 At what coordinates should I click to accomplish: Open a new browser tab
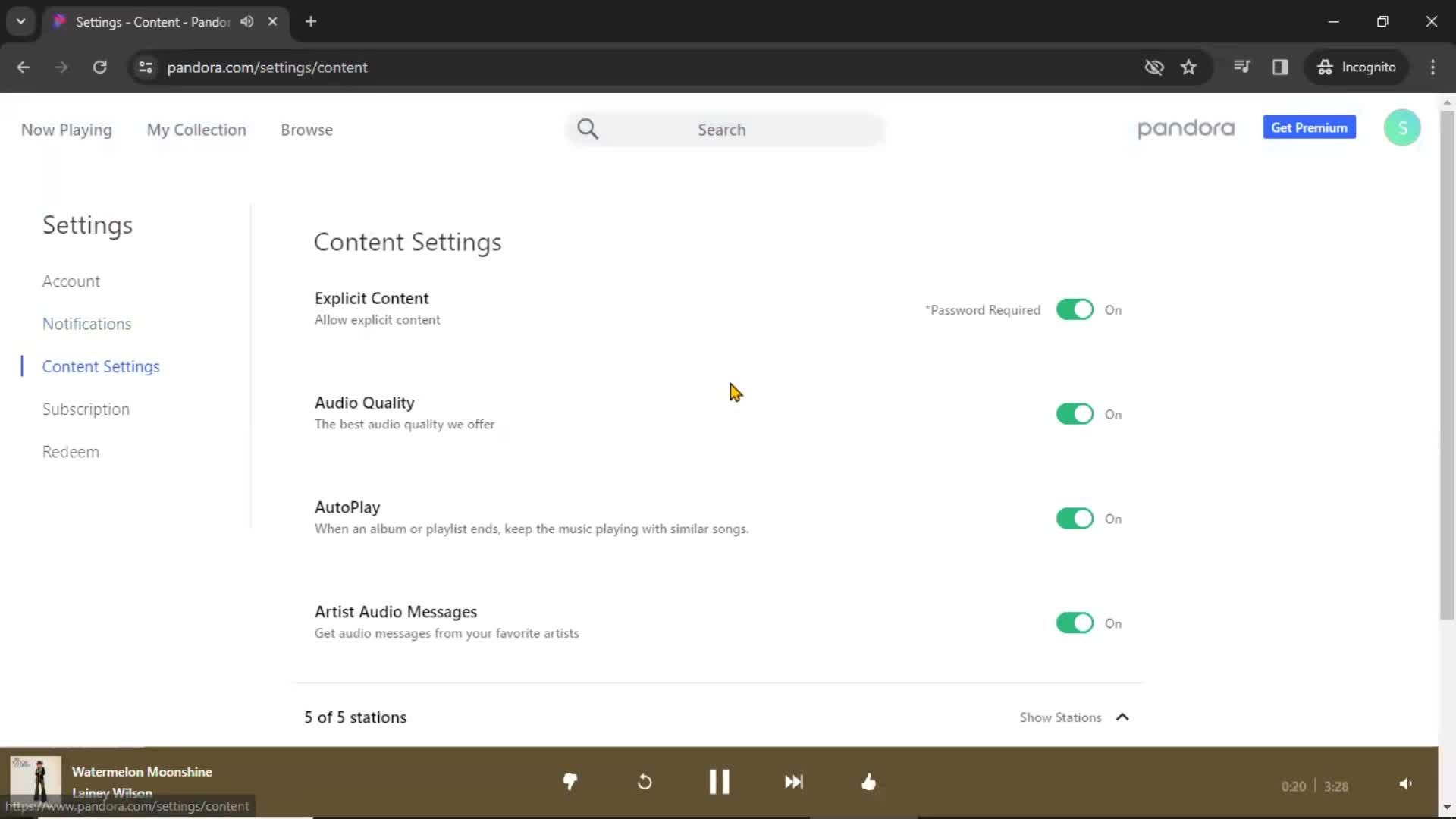[x=311, y=21]
